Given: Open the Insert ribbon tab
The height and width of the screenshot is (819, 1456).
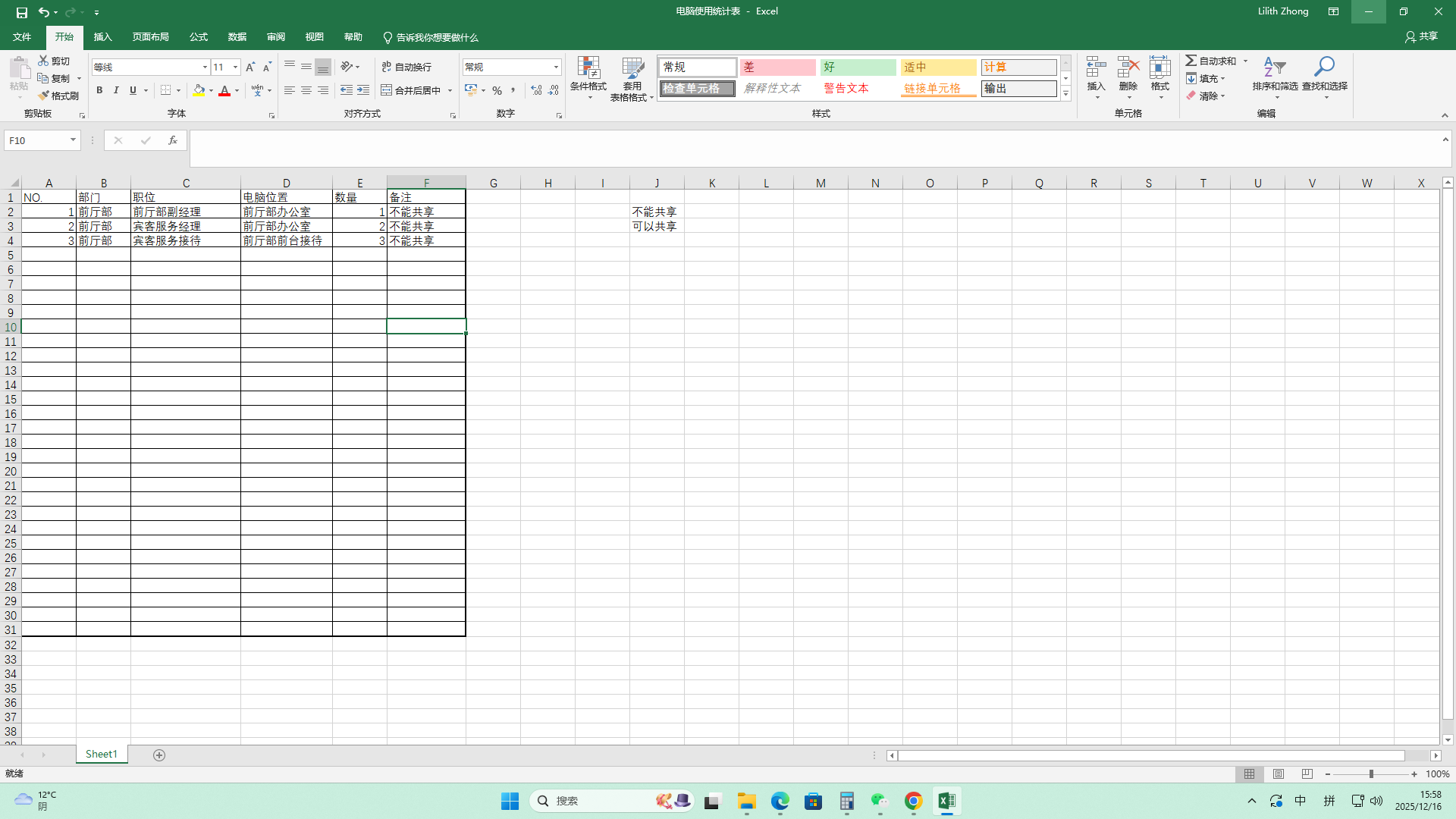Looking at the screenshot, I should [x=102, y=37].
